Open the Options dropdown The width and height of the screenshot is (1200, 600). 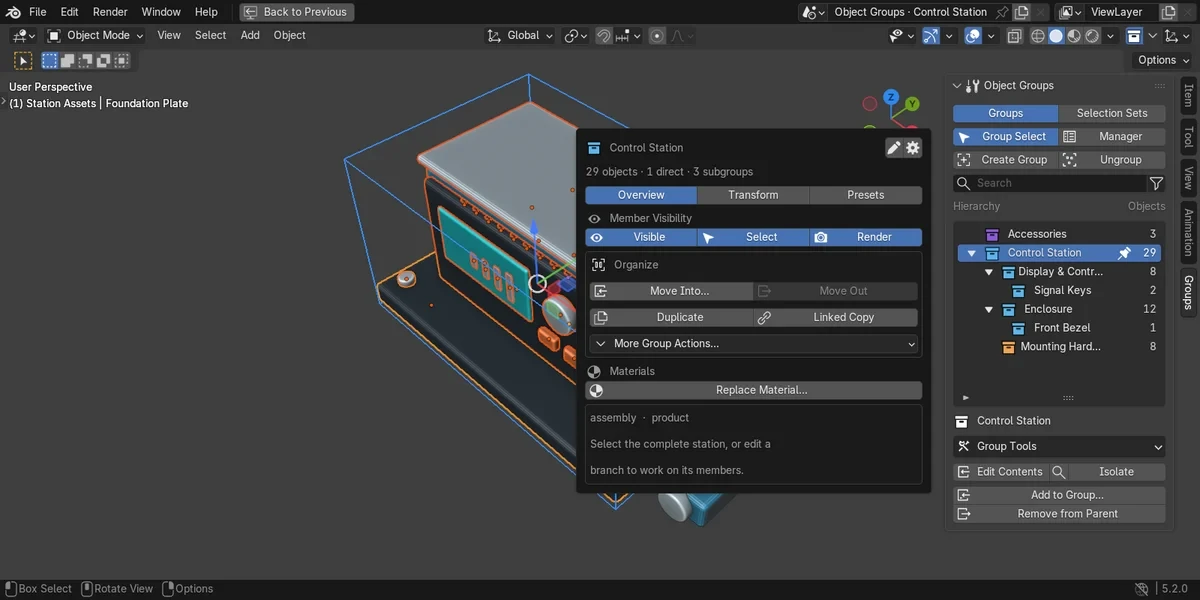(1163, 60)
